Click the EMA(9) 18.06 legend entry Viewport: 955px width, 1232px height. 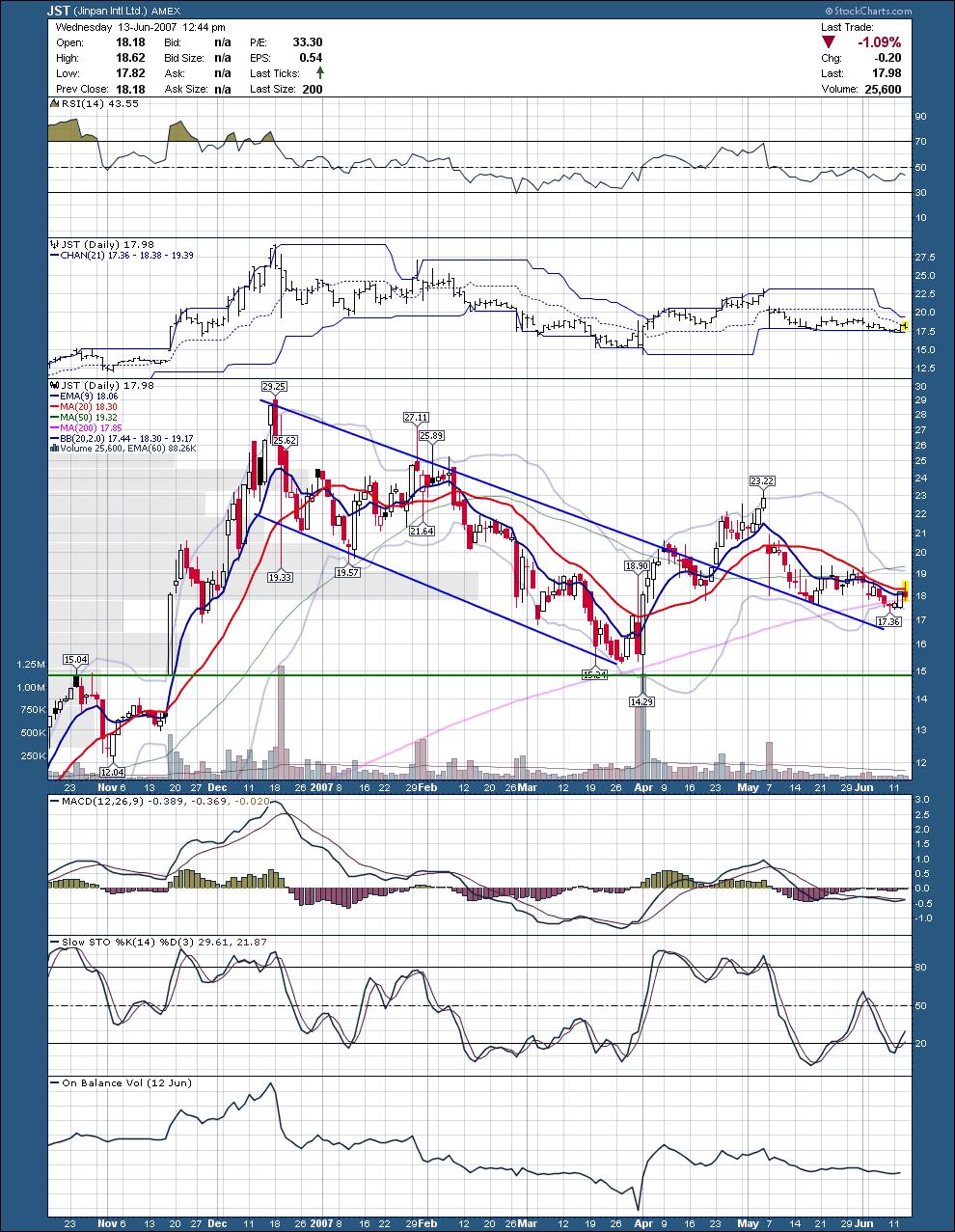pos(91,397)
